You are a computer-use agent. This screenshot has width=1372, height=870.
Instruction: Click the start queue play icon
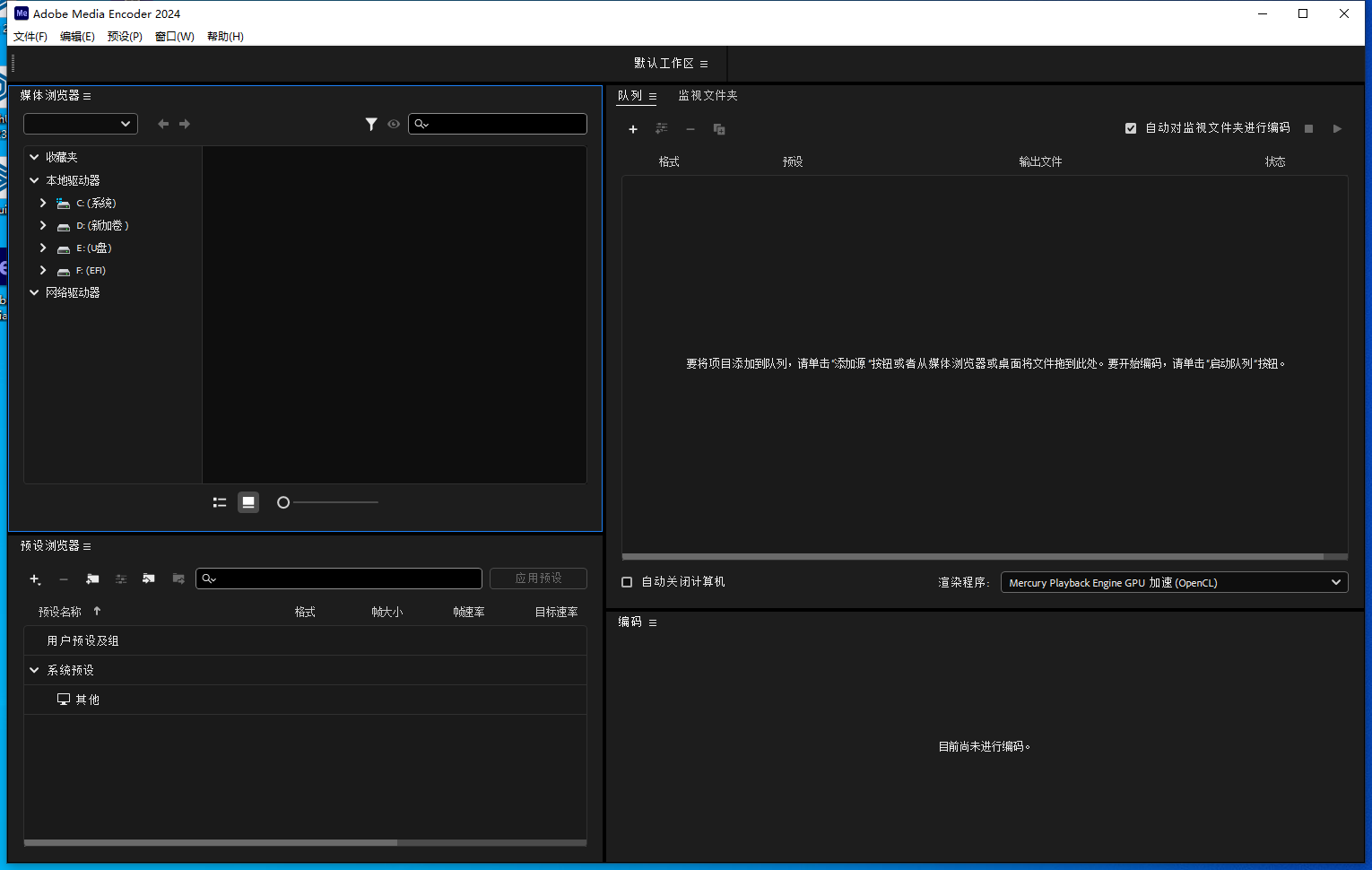[x=1337, y=129]
